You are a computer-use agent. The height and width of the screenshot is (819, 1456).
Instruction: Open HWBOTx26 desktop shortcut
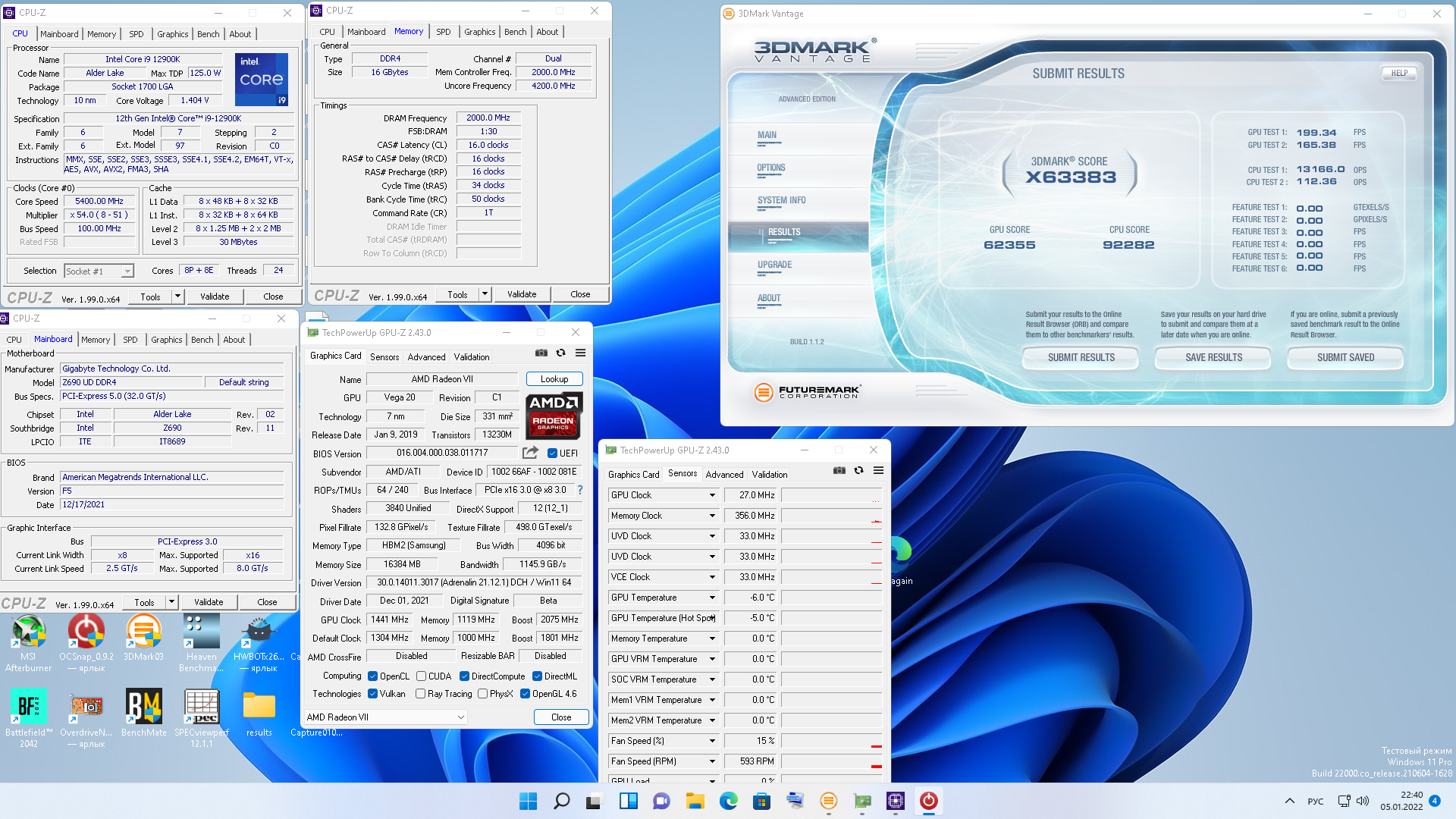(259, 643)
